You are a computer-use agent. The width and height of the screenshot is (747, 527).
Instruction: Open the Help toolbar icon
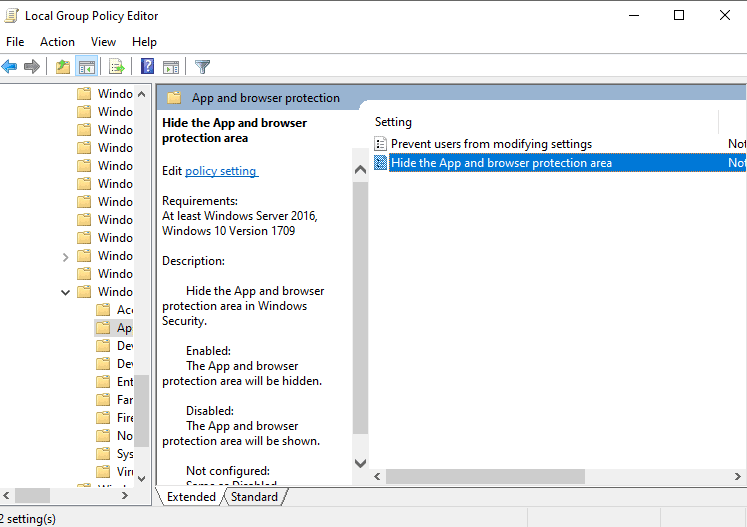click(x=148, y=67)
